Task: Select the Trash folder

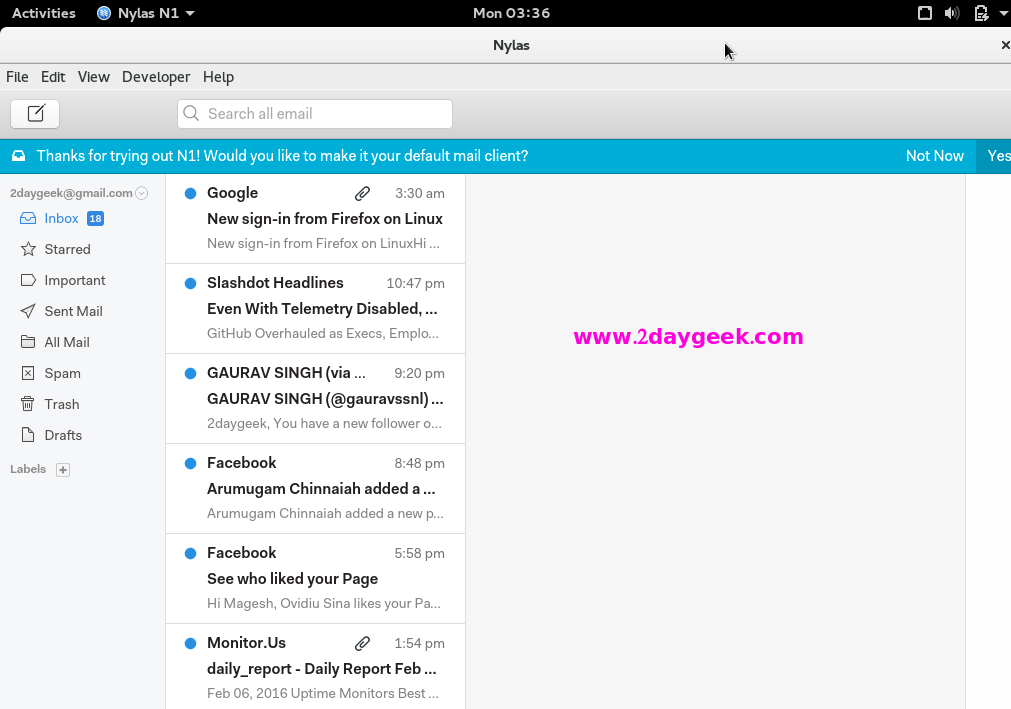Action: point(62,404)
